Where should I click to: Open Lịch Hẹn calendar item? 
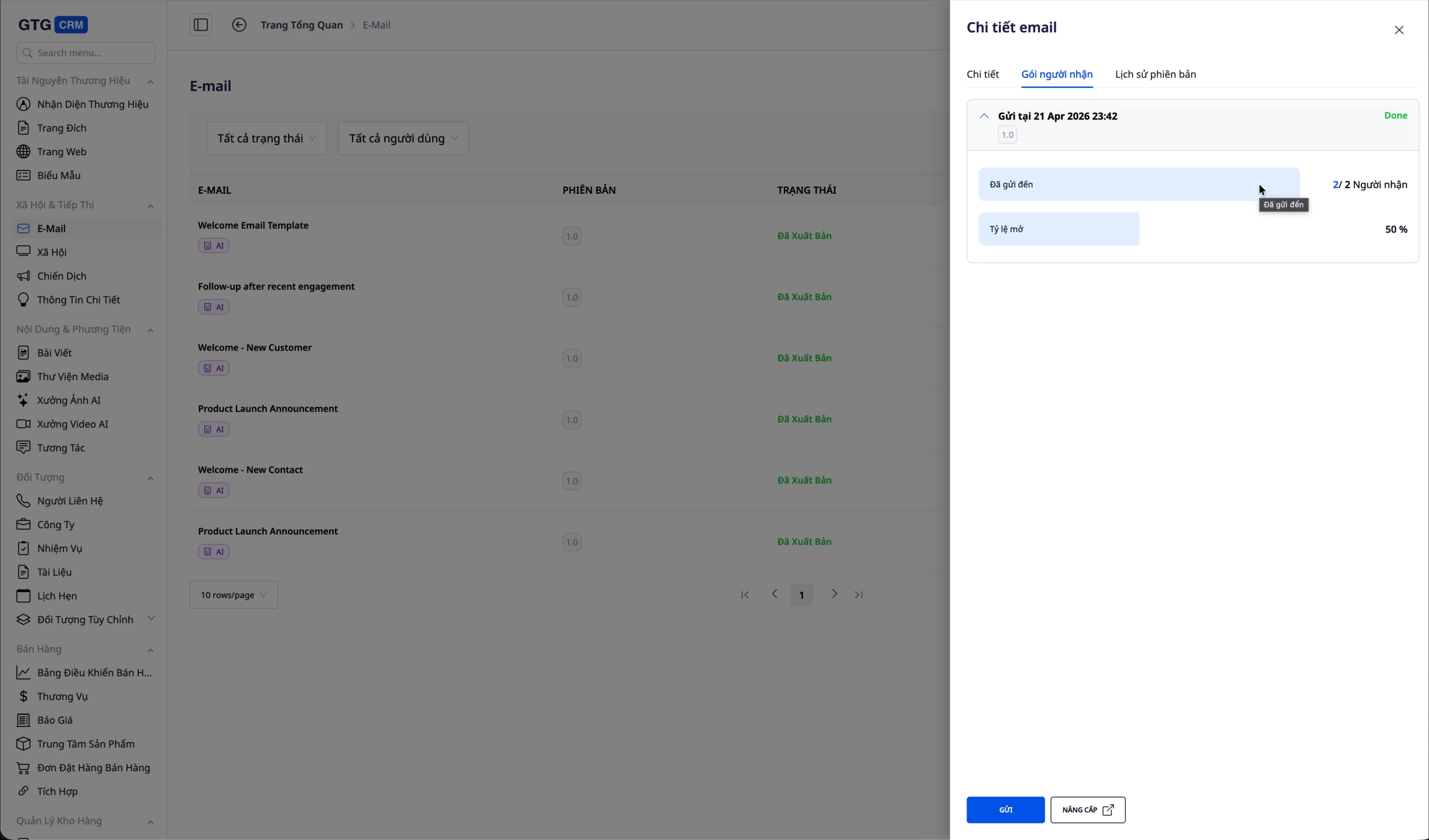pos(57,596)
